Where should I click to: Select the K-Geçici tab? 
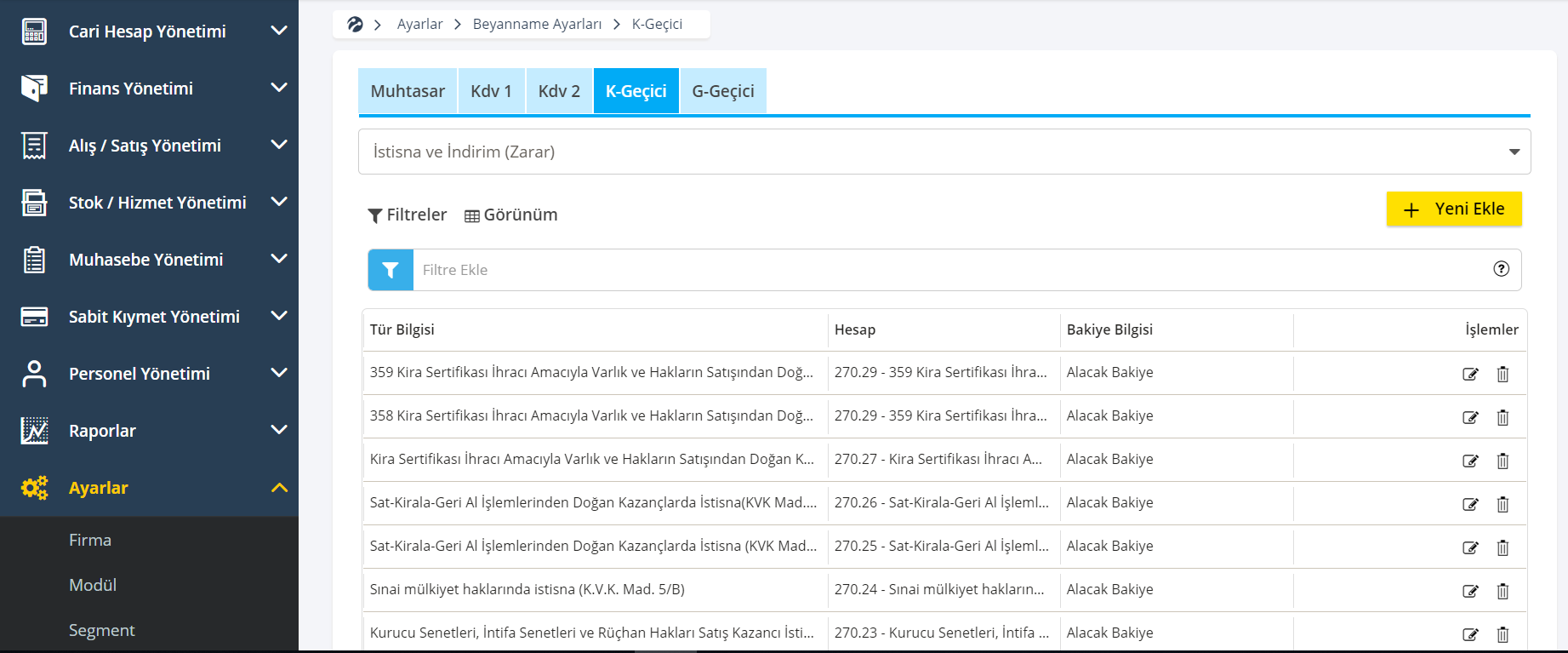(x=636, y=91)
